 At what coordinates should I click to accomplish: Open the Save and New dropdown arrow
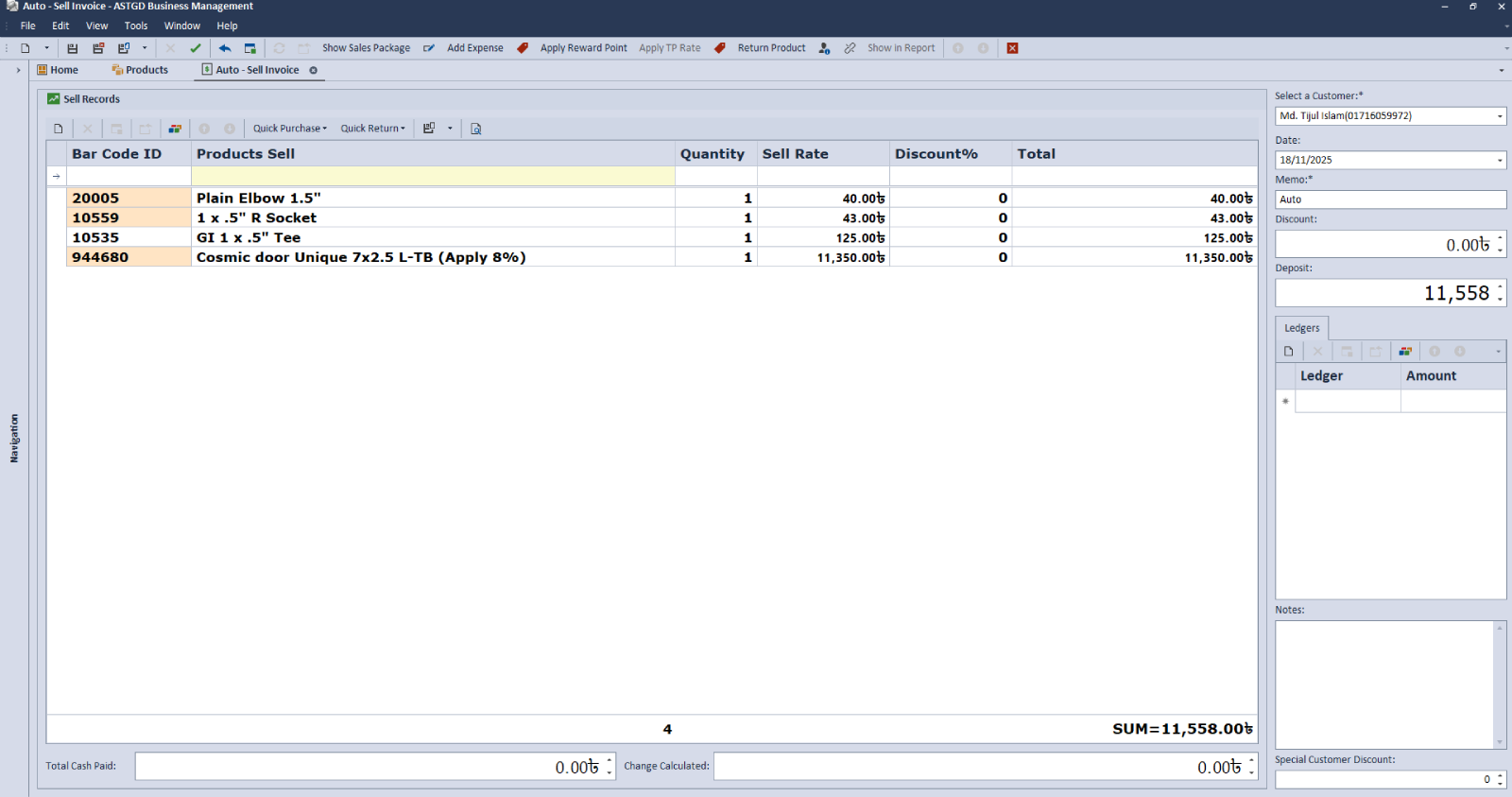pyautogui.click(x=145, y=48)
